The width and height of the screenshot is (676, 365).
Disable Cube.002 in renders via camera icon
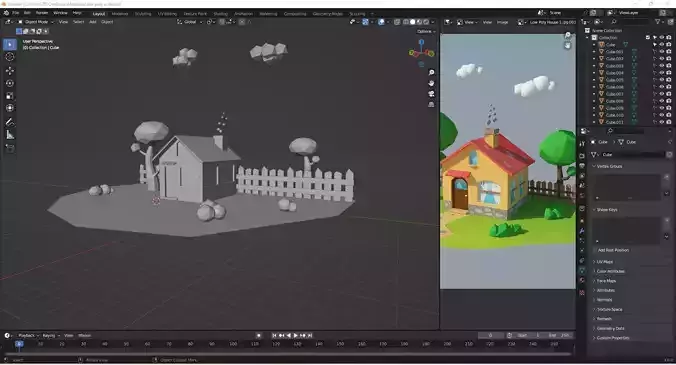669,59
